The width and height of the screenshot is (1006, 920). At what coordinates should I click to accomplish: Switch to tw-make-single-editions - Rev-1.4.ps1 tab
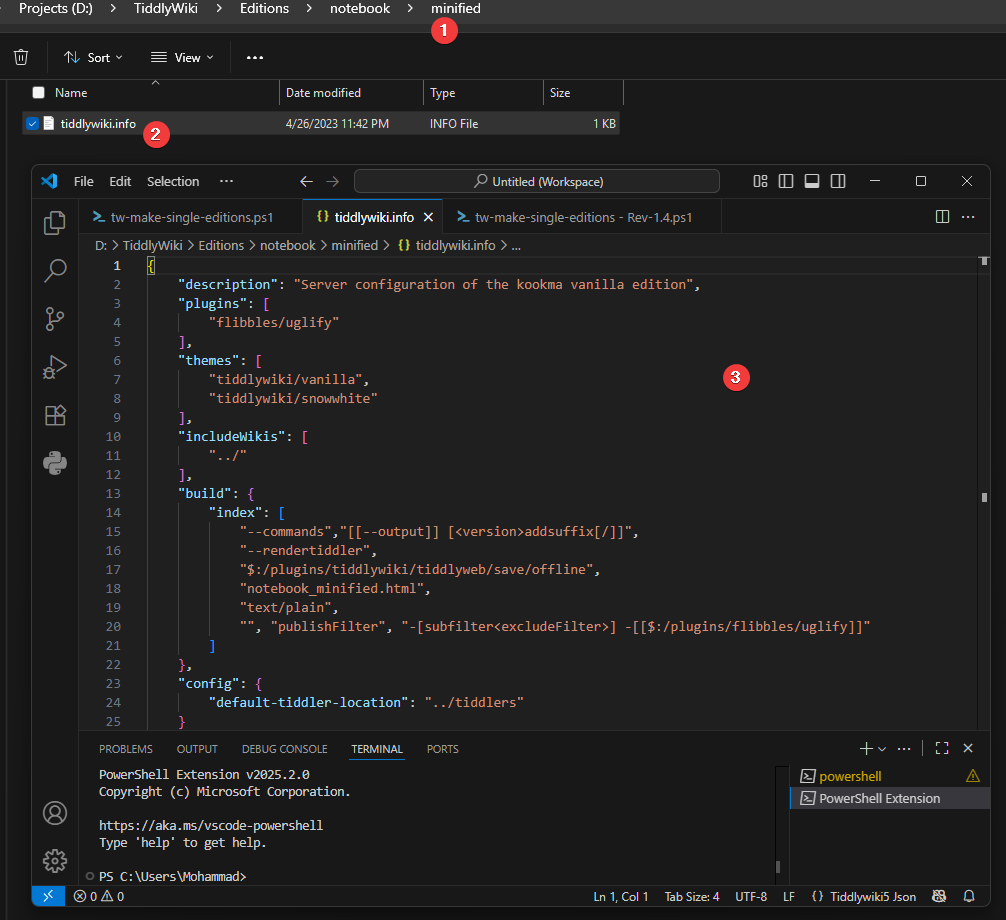(583, 217)
